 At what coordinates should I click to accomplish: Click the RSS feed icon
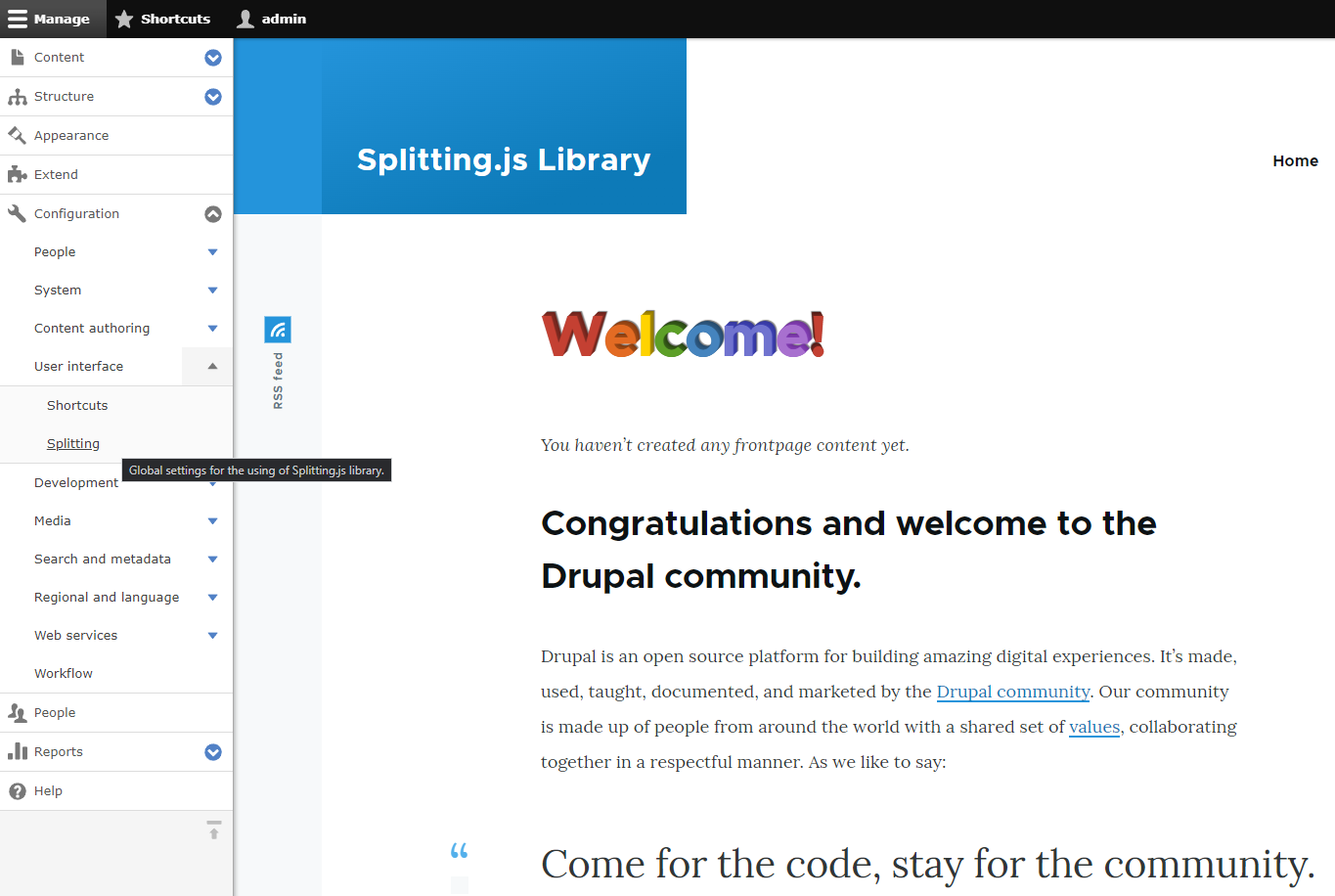tap(278, 330)
